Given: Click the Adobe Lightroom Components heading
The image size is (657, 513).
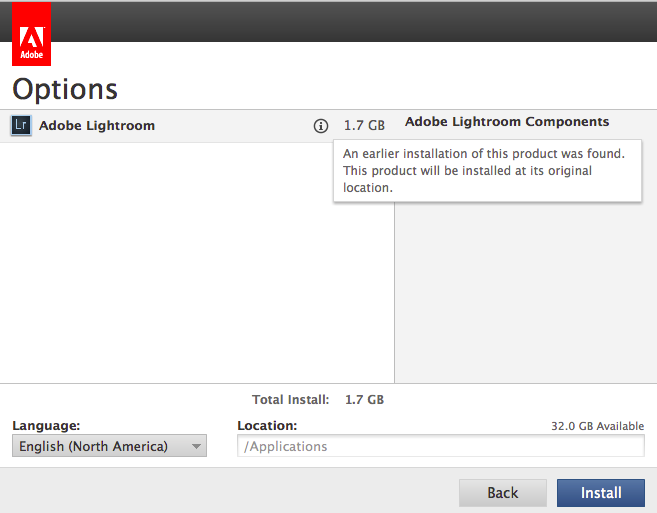Looking at the screenshot, I should pos(507,122).
